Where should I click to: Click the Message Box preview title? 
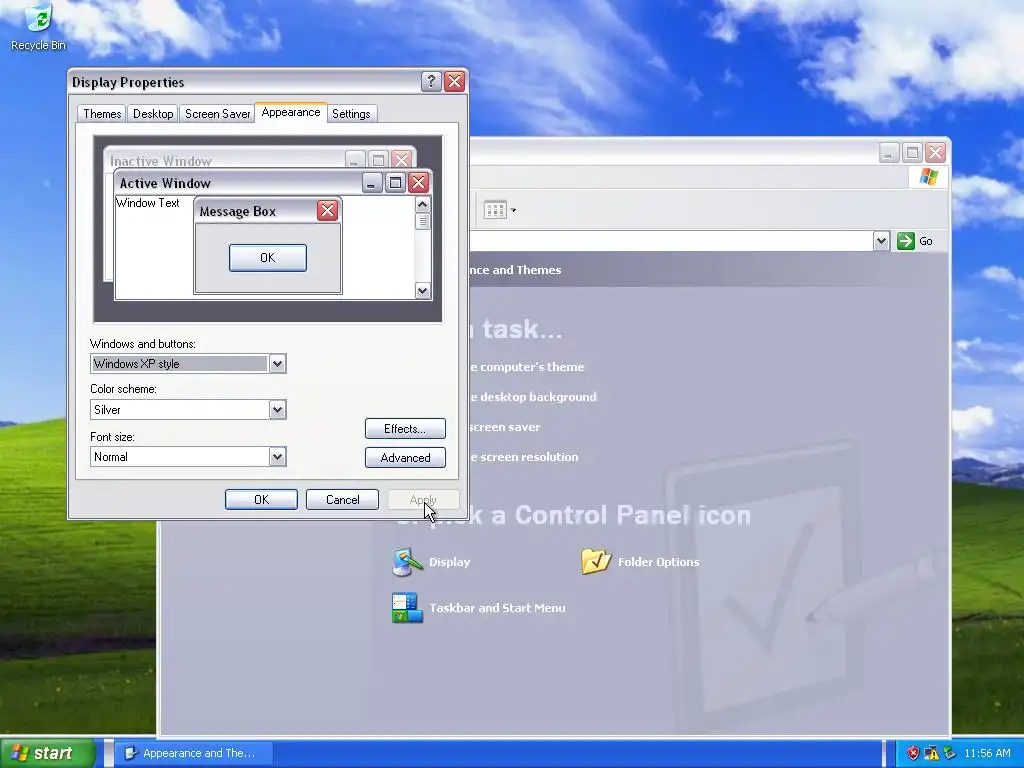(238, 211)
